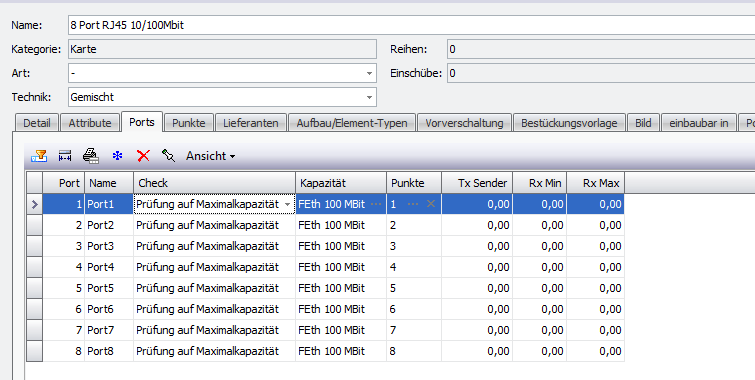The image size is (755, 380).
Task: Select row via Port1 row selector
Action: [35, 204]
